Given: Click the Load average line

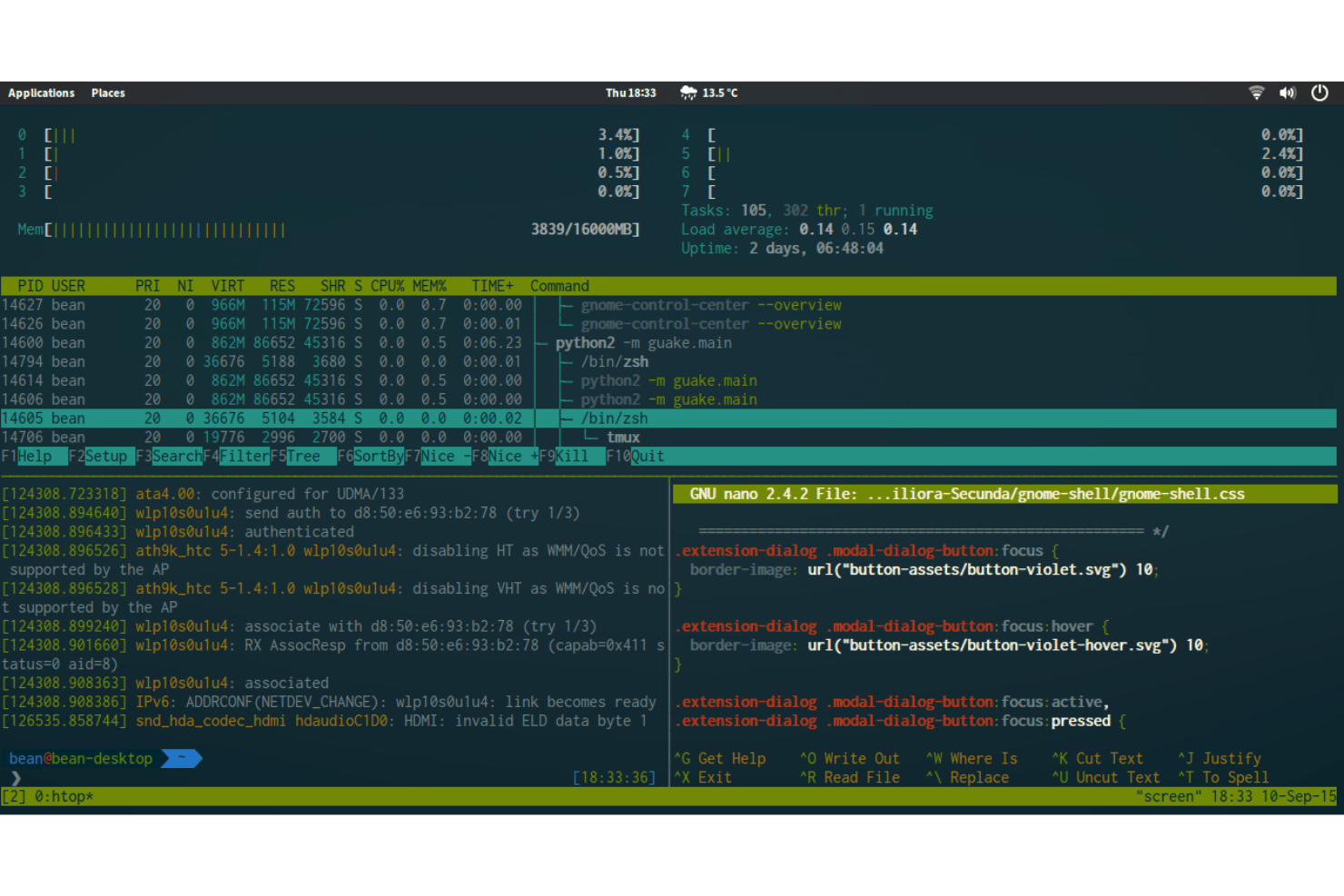Looking at the screenshot, I should tap(799, 230).
